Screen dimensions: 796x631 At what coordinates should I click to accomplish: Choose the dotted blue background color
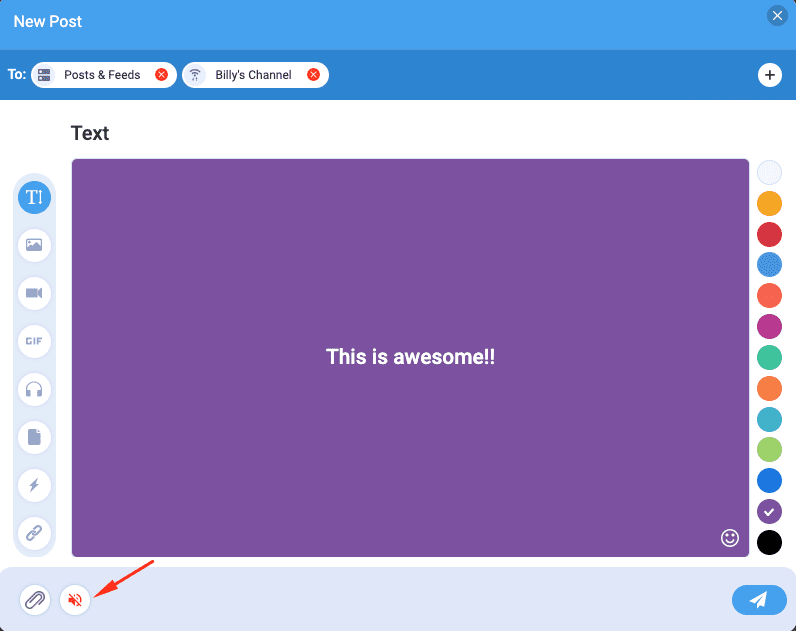(x=769, y=265)
